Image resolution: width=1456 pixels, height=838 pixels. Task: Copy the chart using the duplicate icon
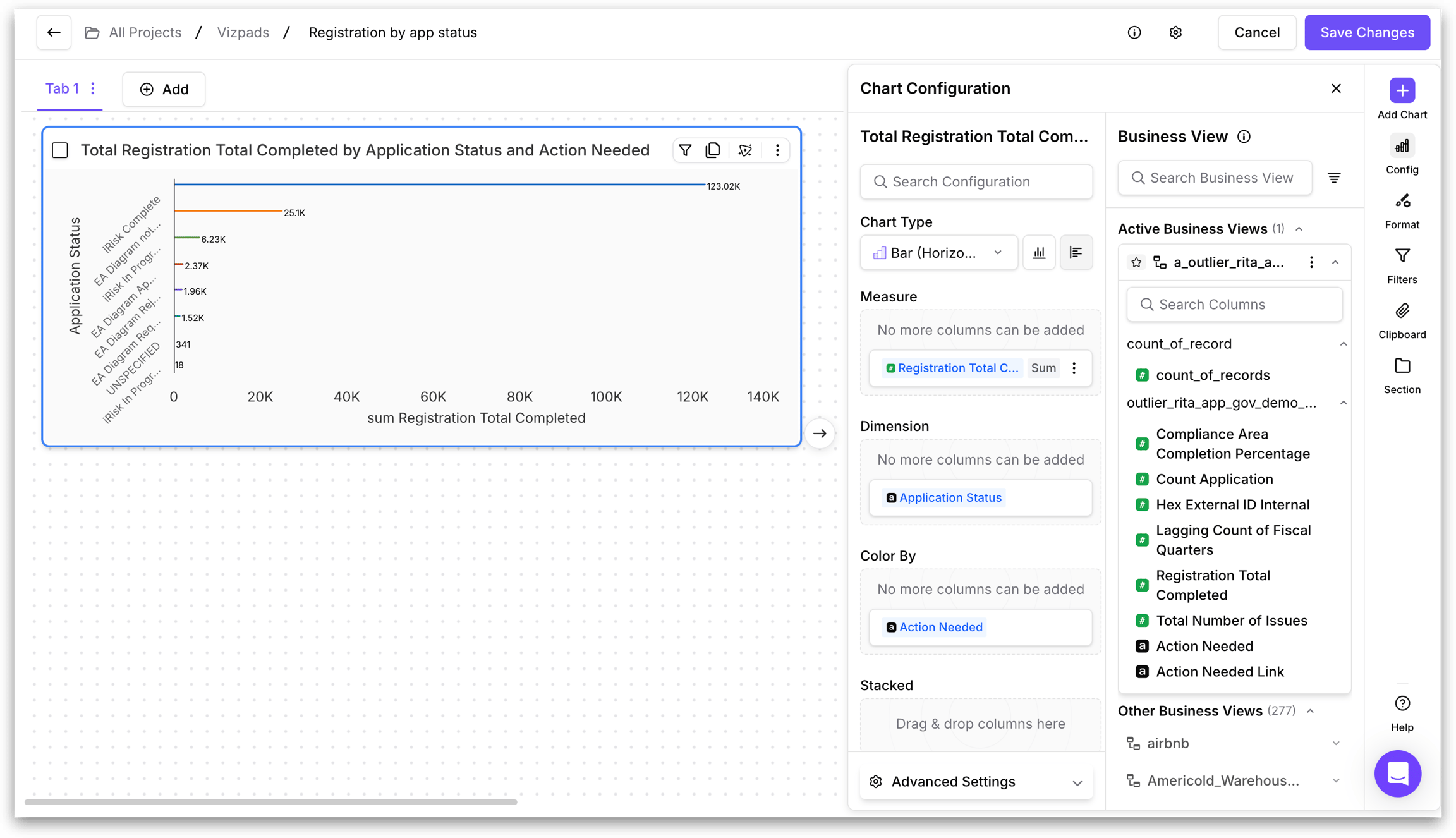(713, 150)
